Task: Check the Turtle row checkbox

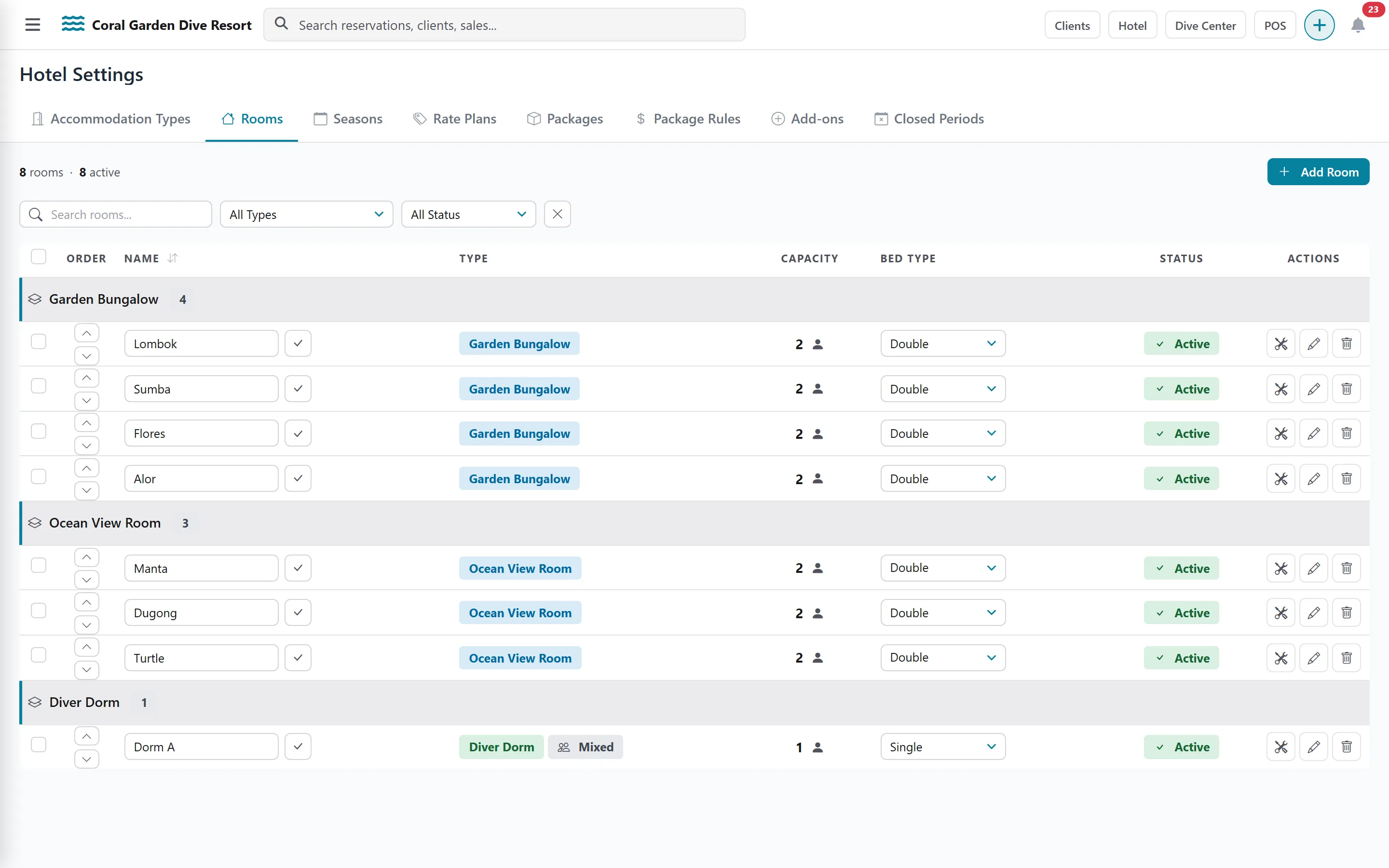Action: click(x=39, y=655)
